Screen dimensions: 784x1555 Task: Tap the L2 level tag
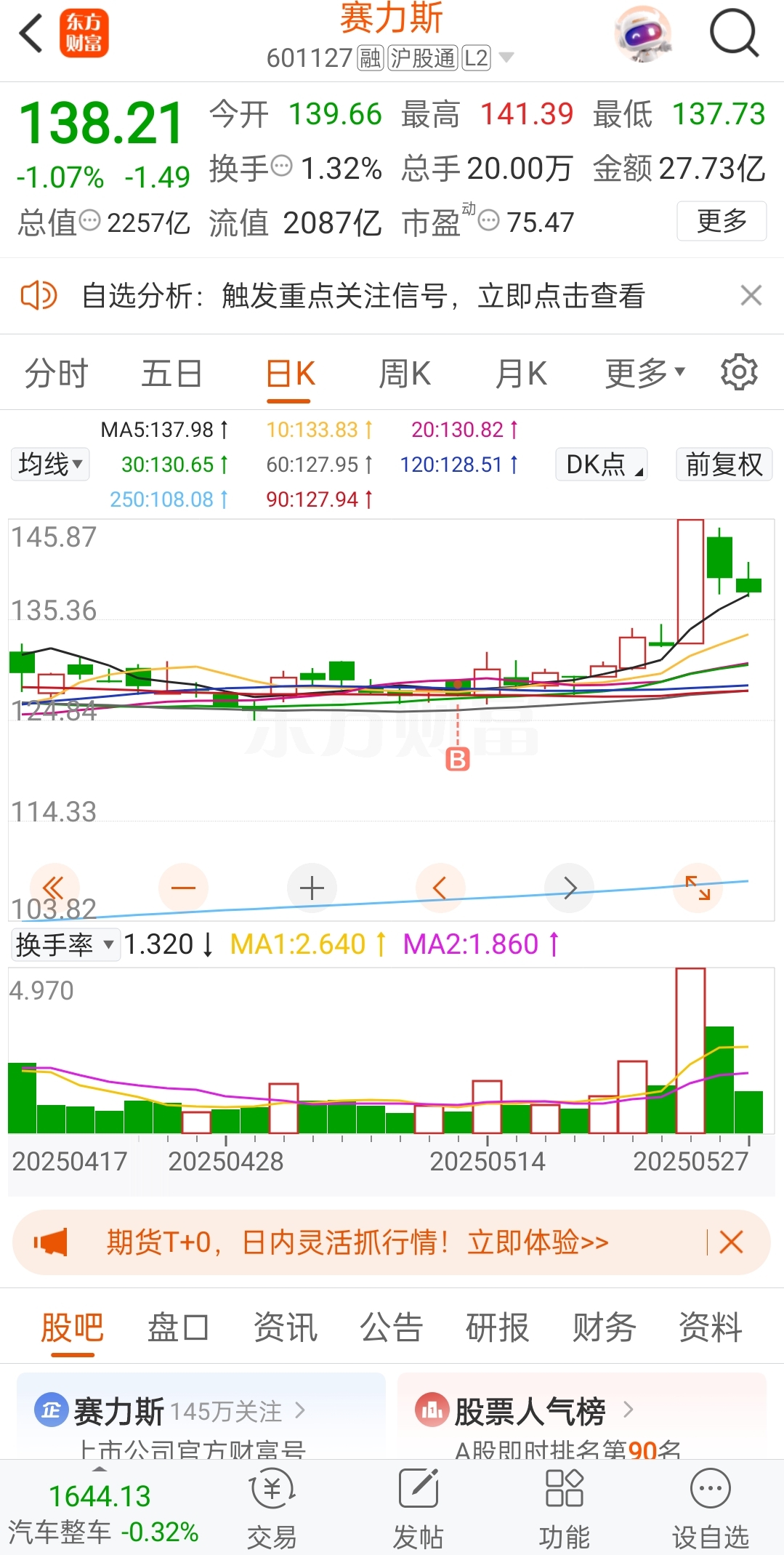pos(476,57)
